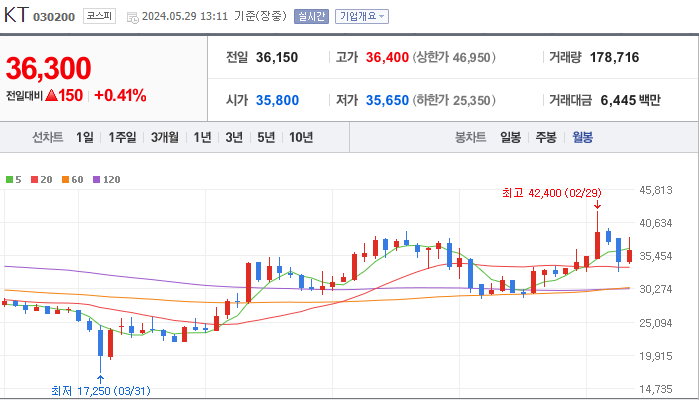This screenshot has height=400, width=699.
Task: Switch to 일봉 candlestick chart
Action: 510,137
